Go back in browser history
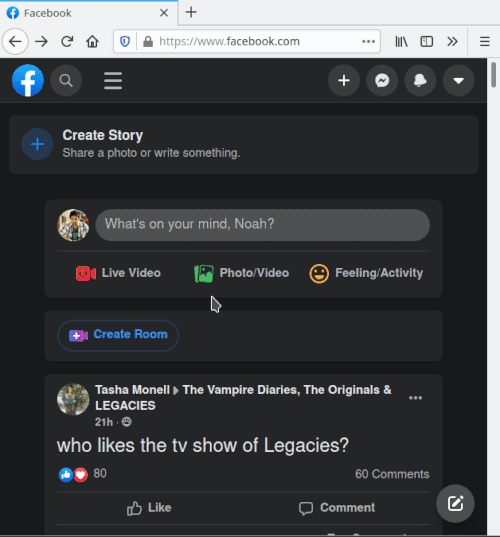This screenshot has width=500, height=537. tap(15, 41)
